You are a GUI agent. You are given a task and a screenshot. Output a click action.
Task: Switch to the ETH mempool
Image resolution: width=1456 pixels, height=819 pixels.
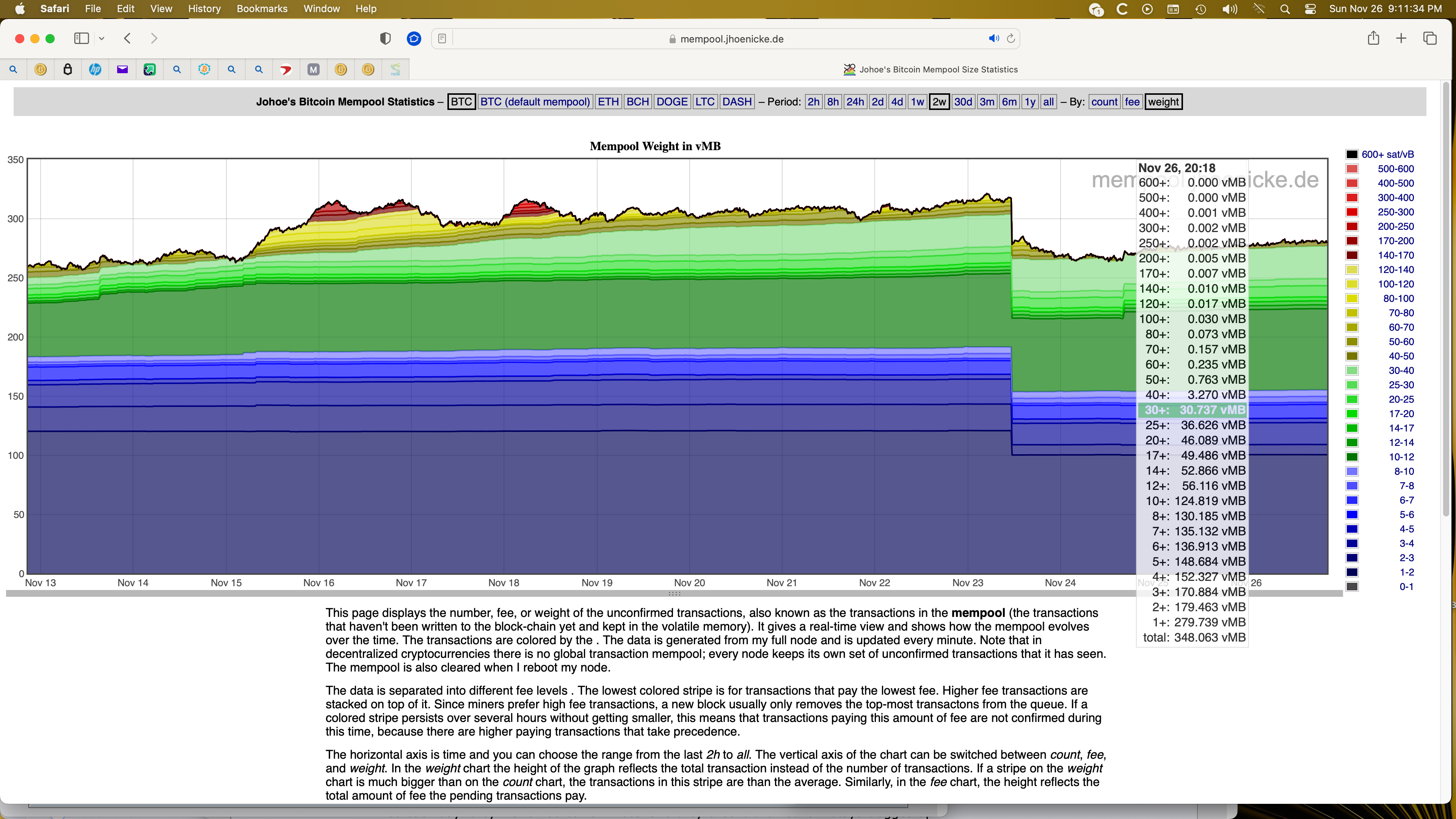tap(608, 102)
